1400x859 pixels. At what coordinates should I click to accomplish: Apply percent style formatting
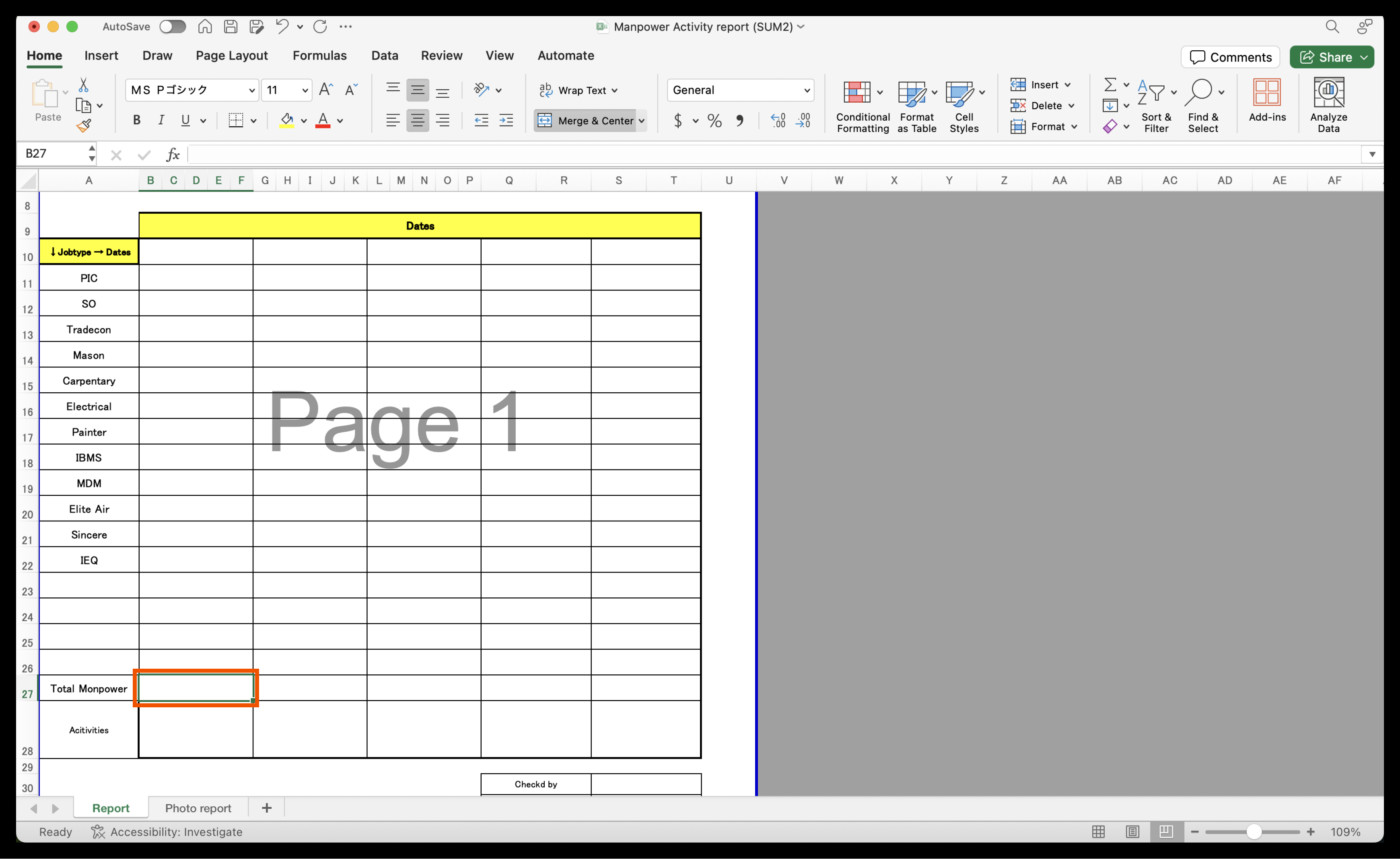(x=714, y=120)
